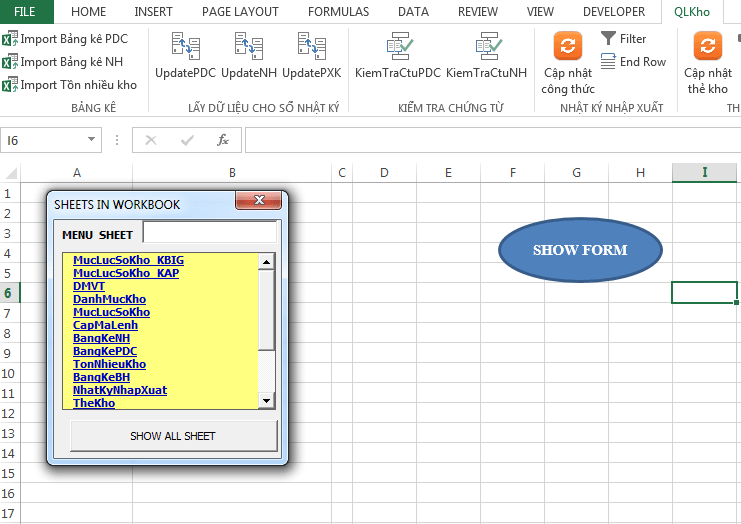Launch KiemTraCtuNH check

click(486, 55)
